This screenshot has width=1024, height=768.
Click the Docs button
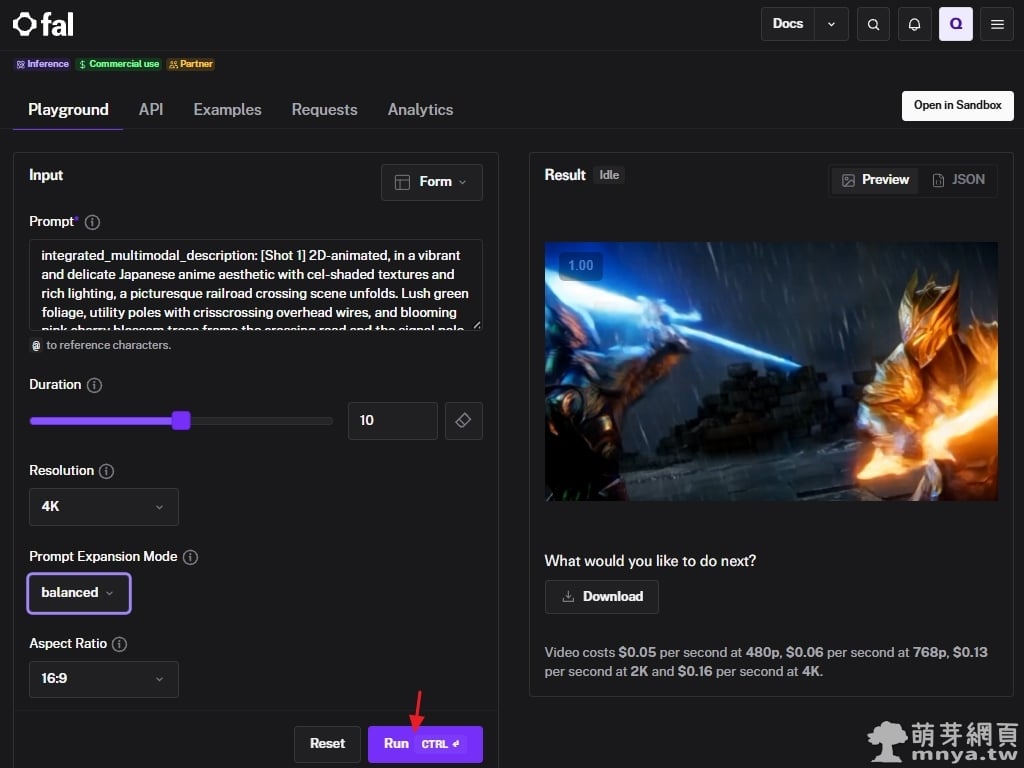point(788,24)
